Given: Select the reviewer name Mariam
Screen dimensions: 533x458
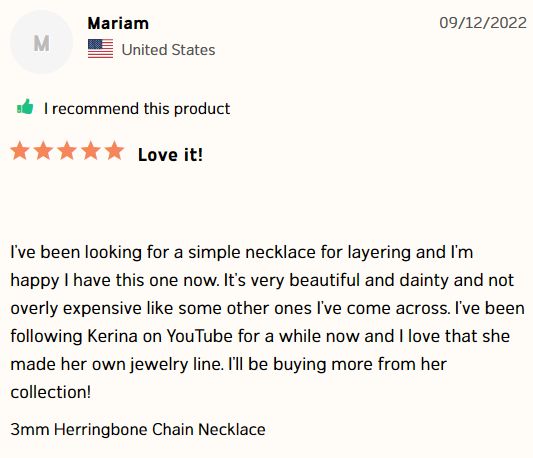Looking at the screenshot, I should [118, 23].
